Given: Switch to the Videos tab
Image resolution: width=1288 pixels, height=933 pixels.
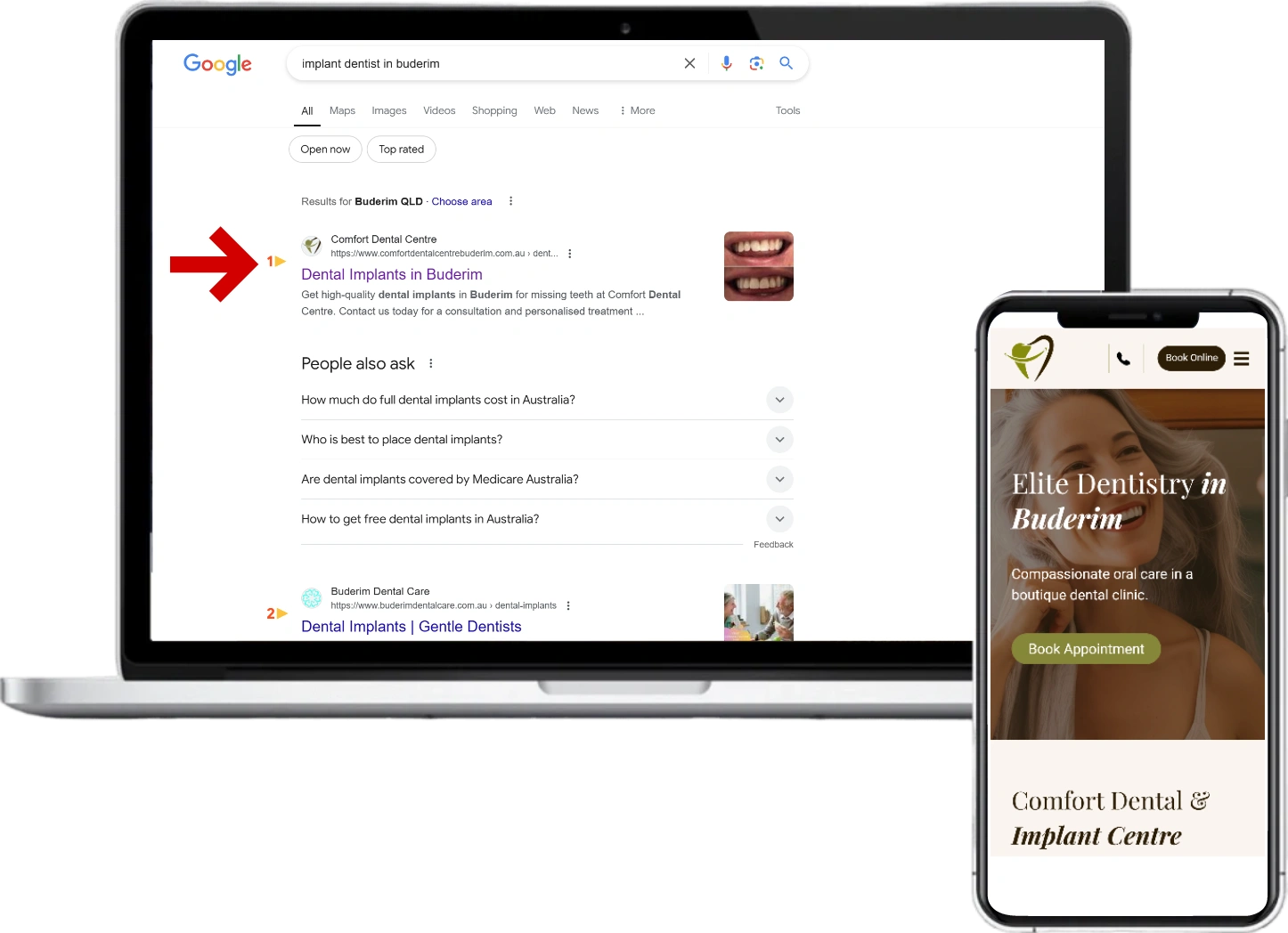Looking at the screenshot, I should point(439,110).
